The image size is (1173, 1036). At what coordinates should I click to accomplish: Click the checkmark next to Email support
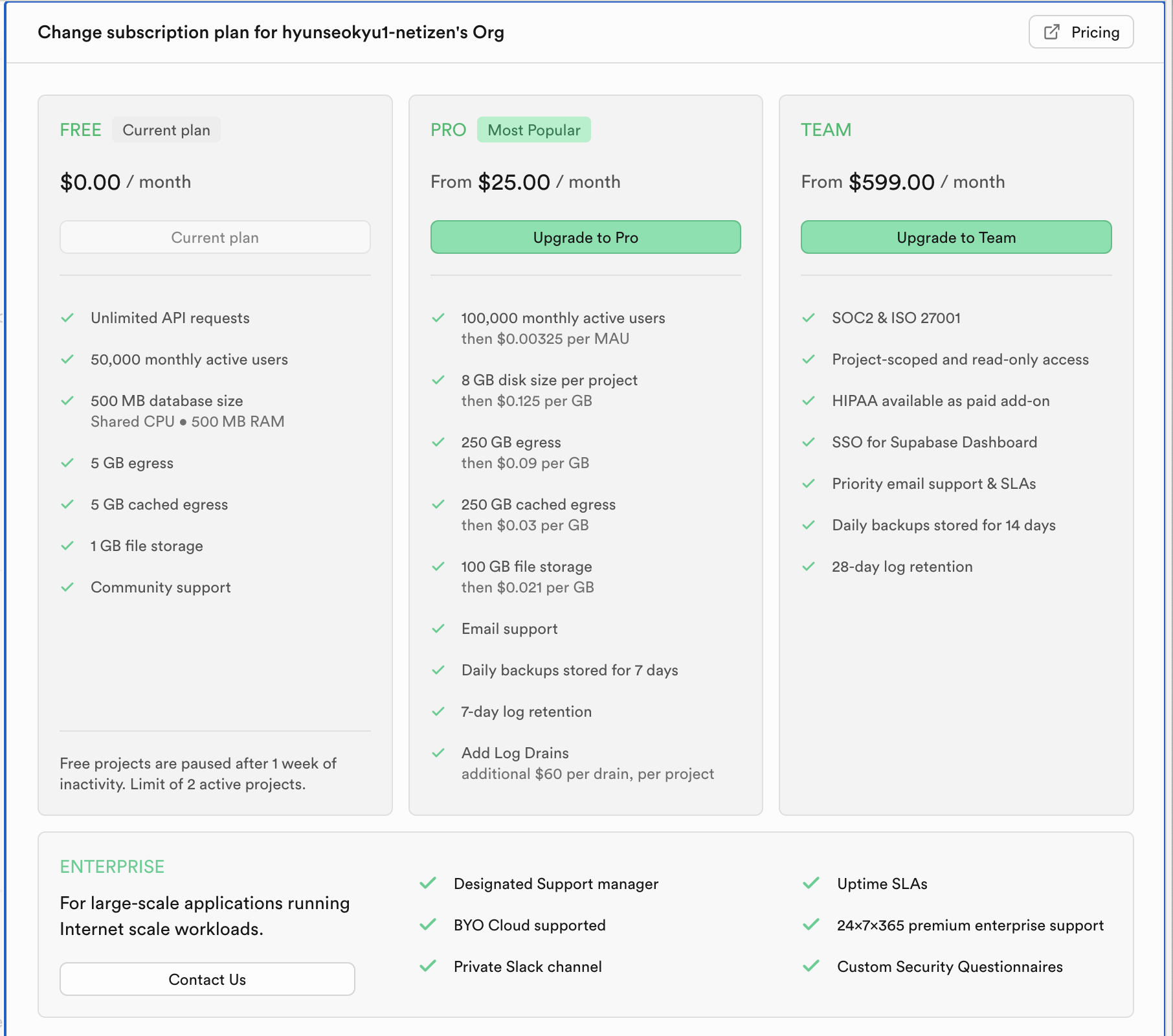coord(438,629)
